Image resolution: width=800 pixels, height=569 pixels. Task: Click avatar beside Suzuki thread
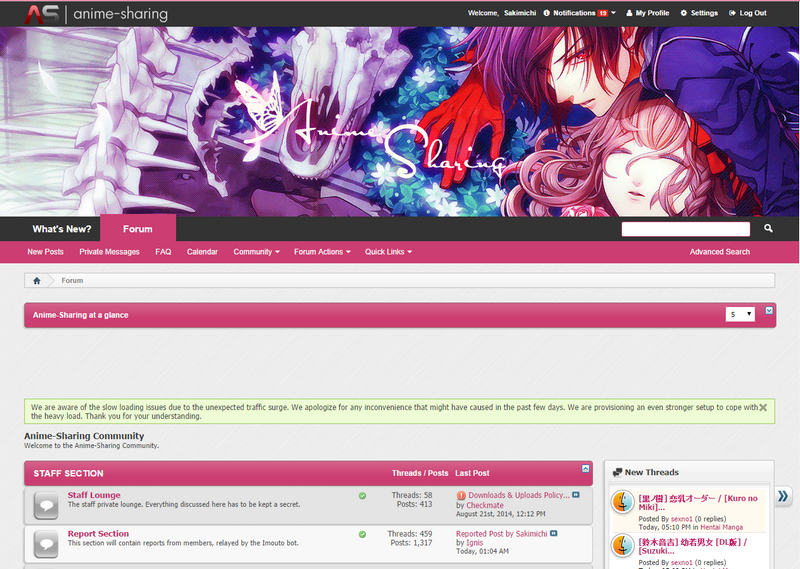[622, 546]
